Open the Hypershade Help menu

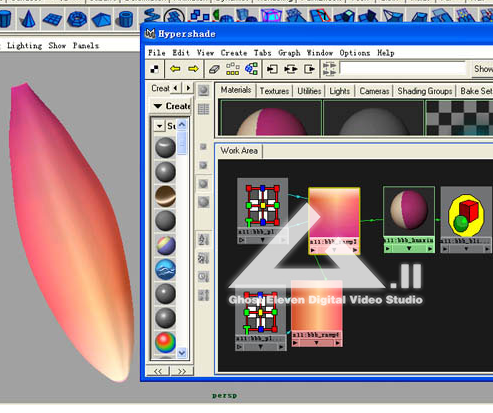(386, 53)
